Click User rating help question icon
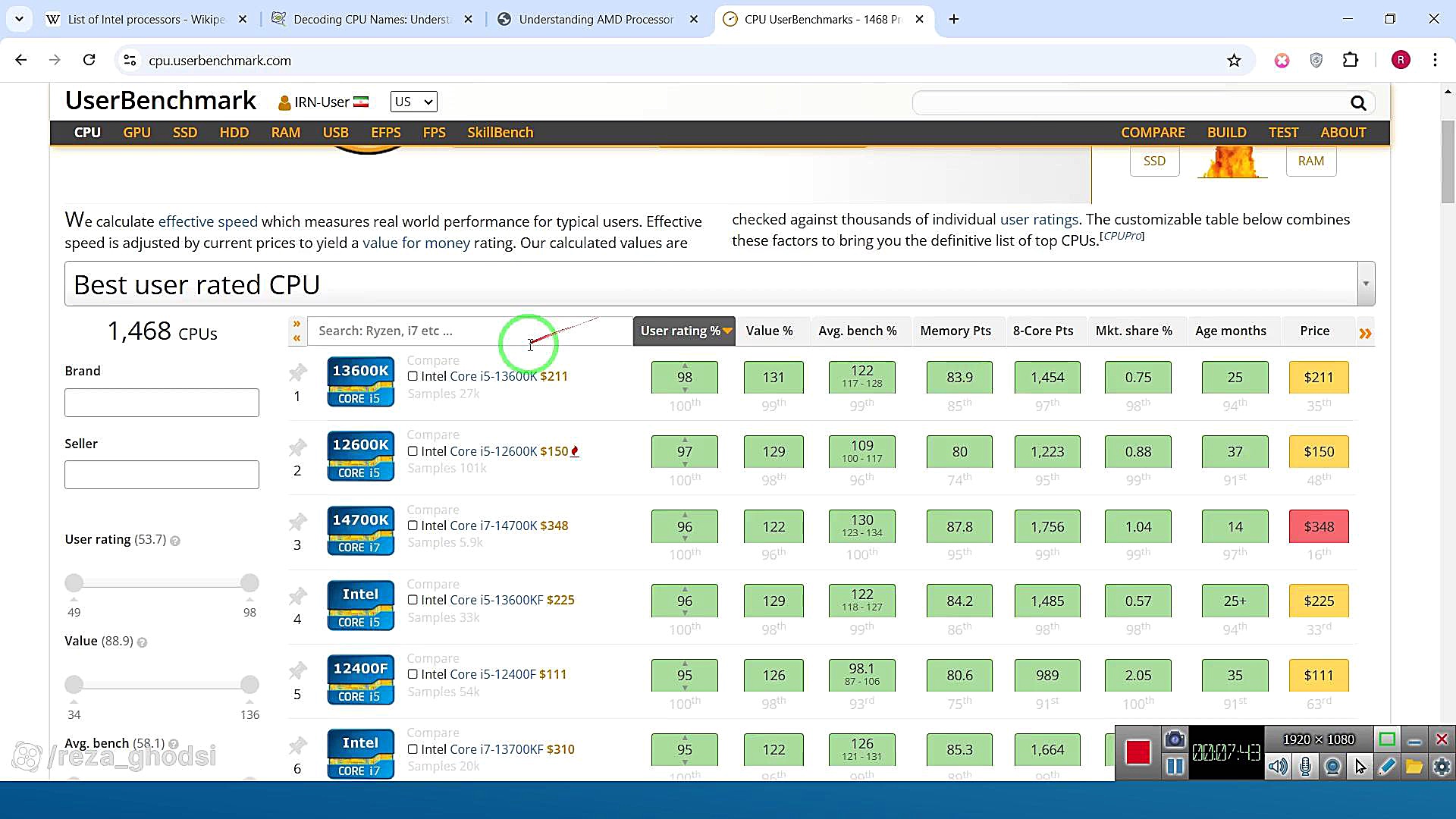The image size is (1456, 819). (175, 541)
